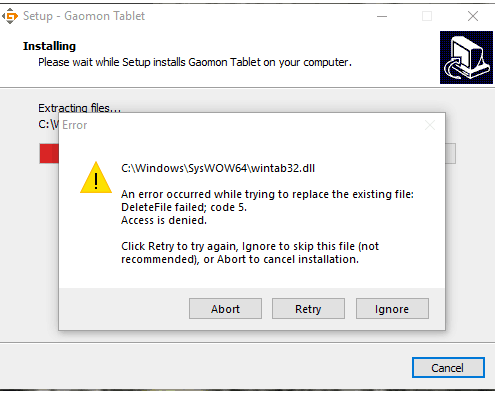The width and height of the screenshot is (495, 394).
Task: Minimize the Setup window
Action: click(382, 16)
